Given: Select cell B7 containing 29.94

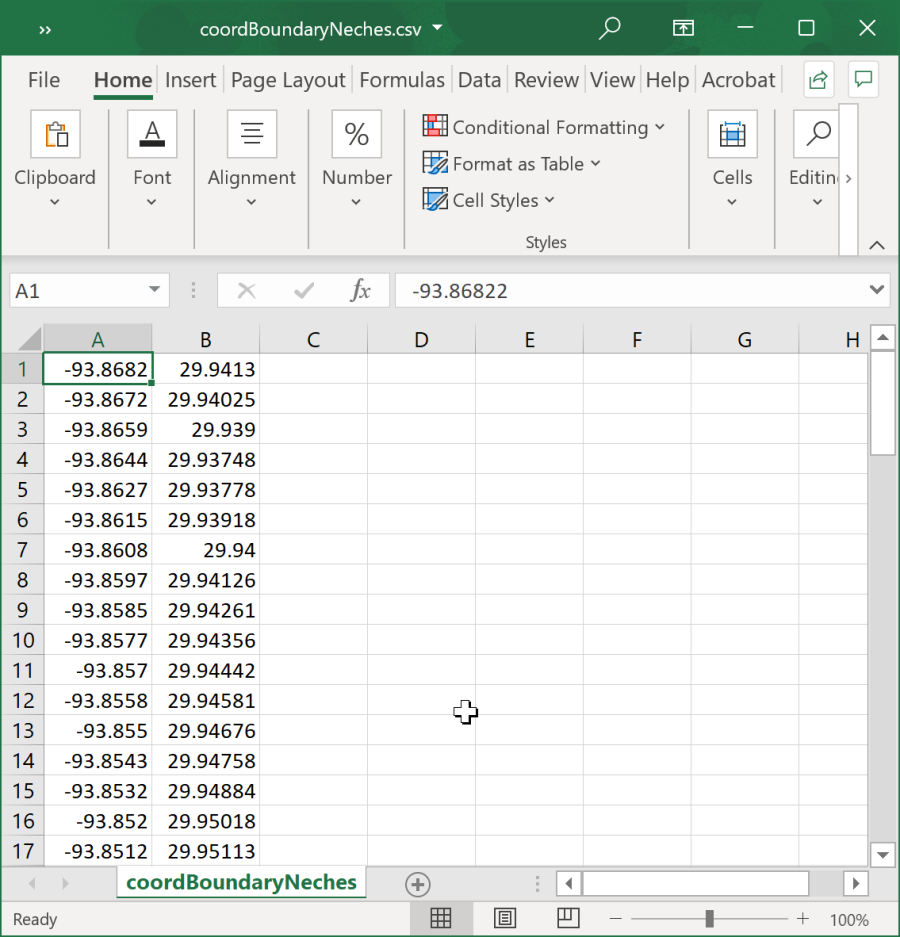Looking at the screenshot, I should tap(206, 550).
